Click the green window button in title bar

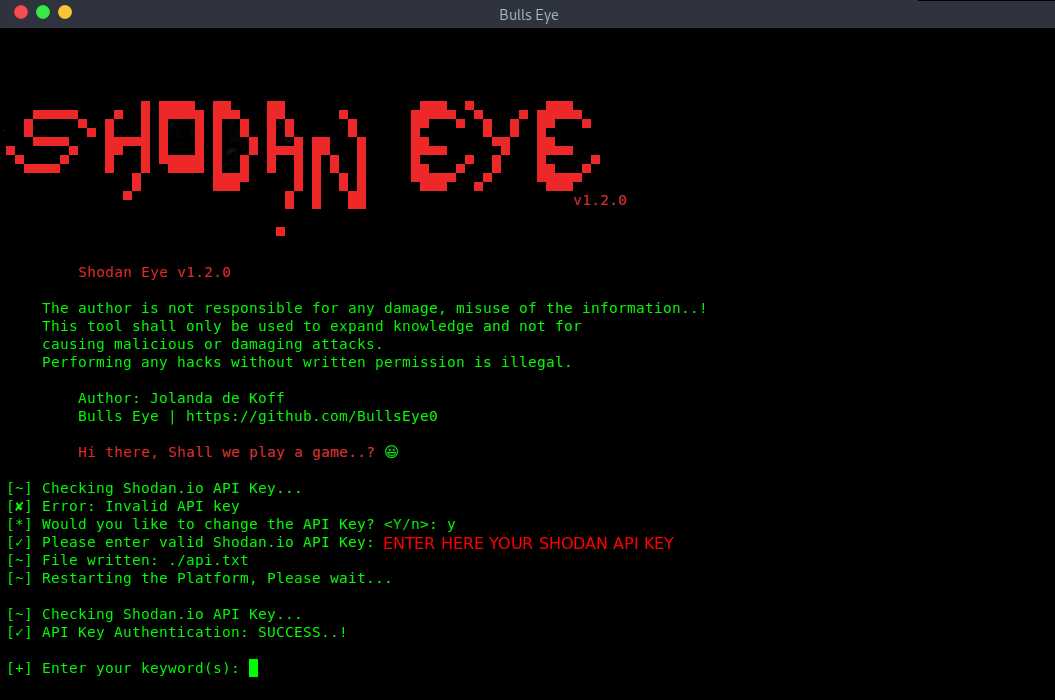pyautogui.click(x=43, y=12)
